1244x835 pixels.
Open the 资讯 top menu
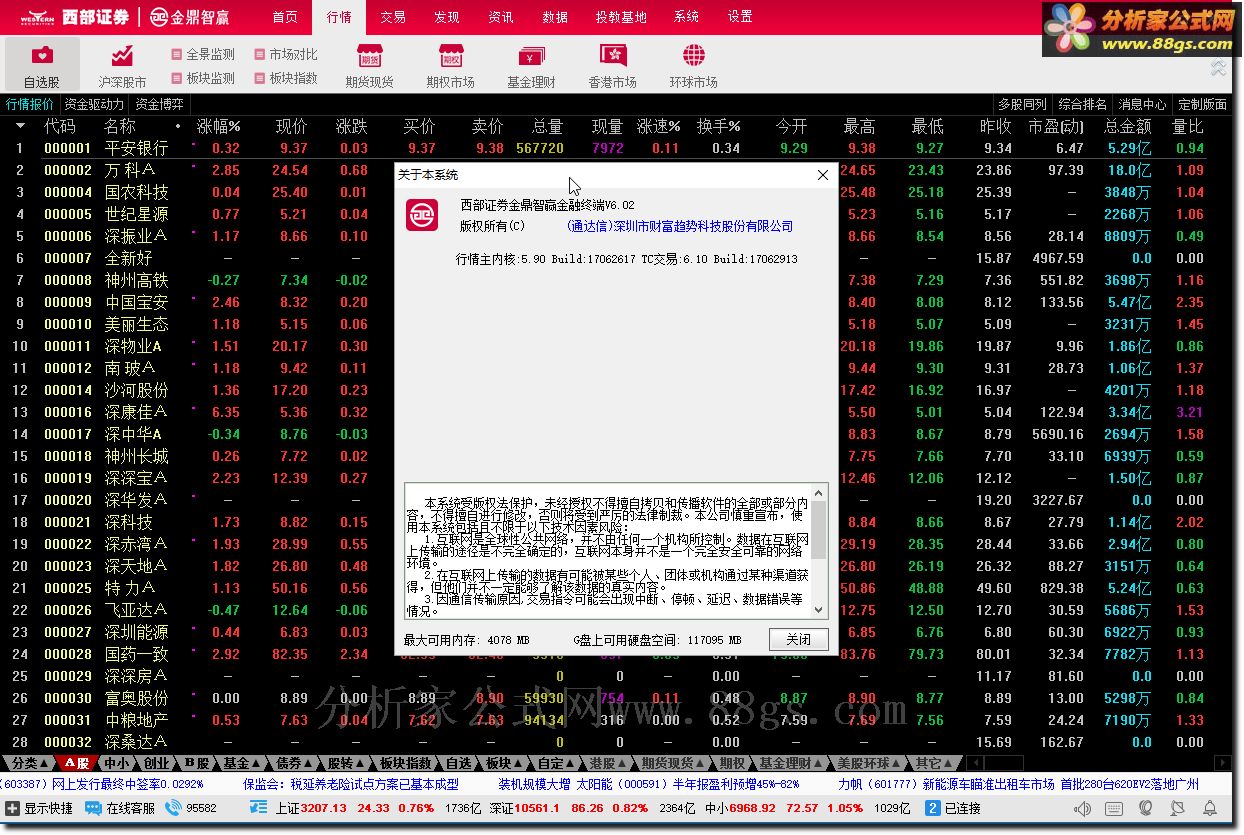pyautogui.click(x=501, y=17)
